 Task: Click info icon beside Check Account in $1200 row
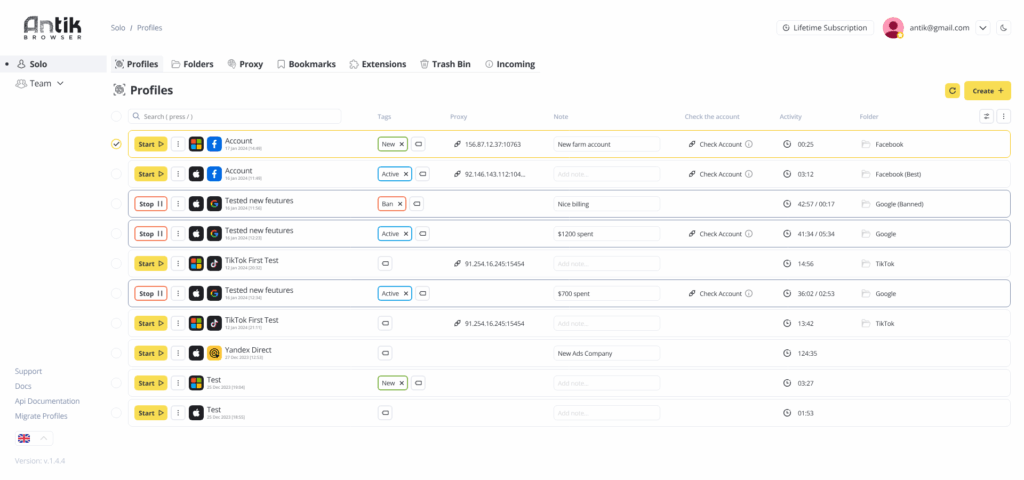pyautogui.click(x=748, y=234)
